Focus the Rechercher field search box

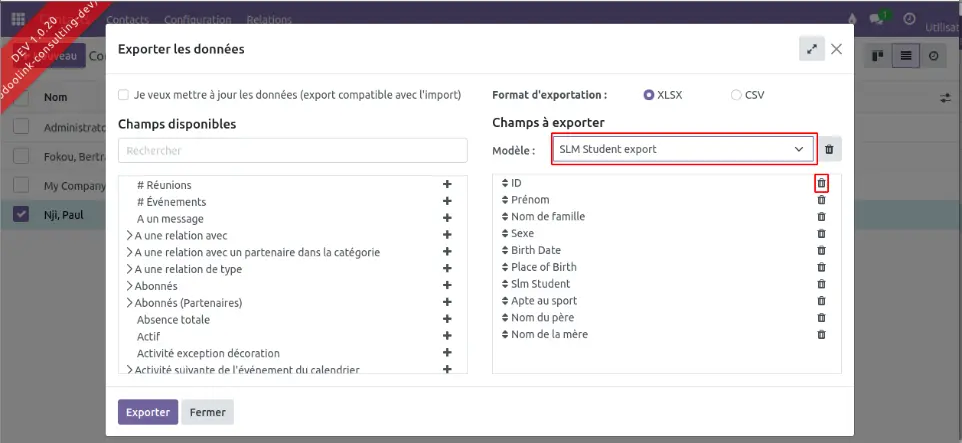pyautogui.click(x=292, y=150)
